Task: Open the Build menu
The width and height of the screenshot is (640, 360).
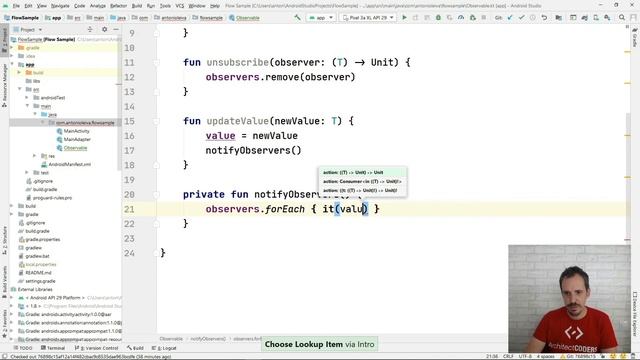Action: click(x=137, y=6)
